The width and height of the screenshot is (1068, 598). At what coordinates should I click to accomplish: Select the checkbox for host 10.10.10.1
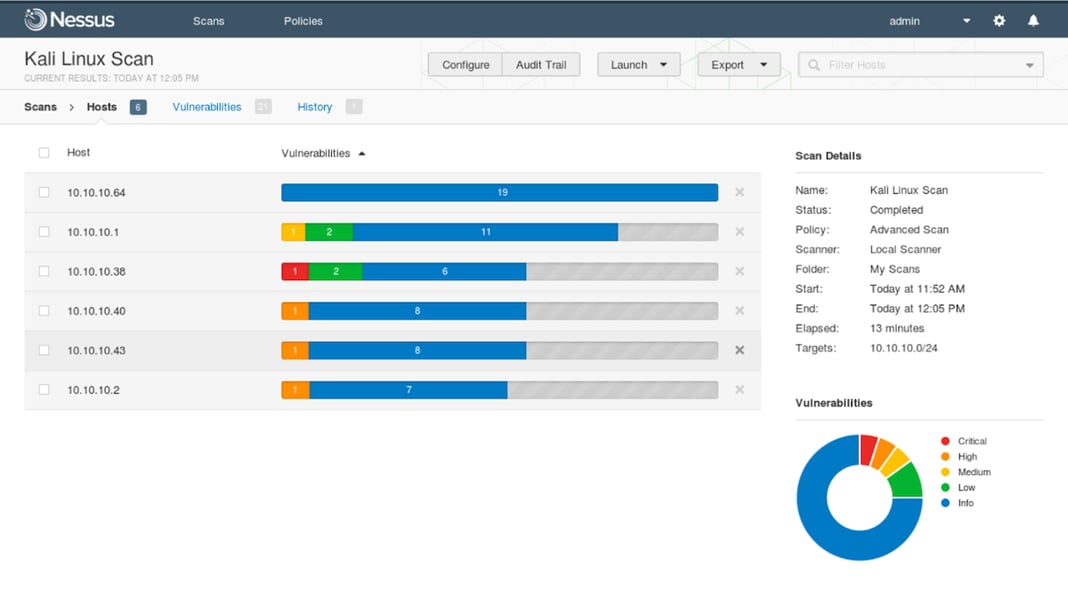[x=44, y=231]
